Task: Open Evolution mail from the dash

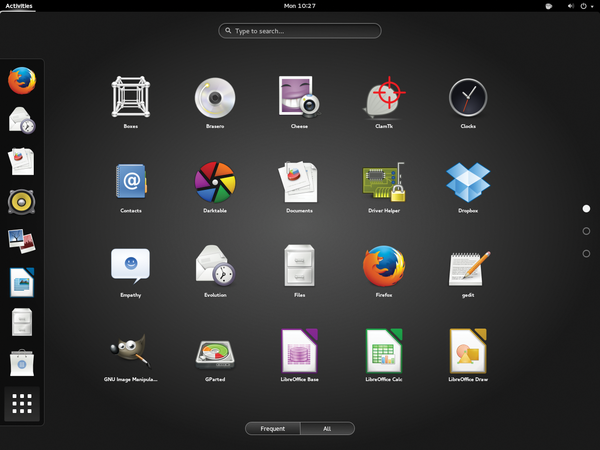Action: (x=22, y=121)
